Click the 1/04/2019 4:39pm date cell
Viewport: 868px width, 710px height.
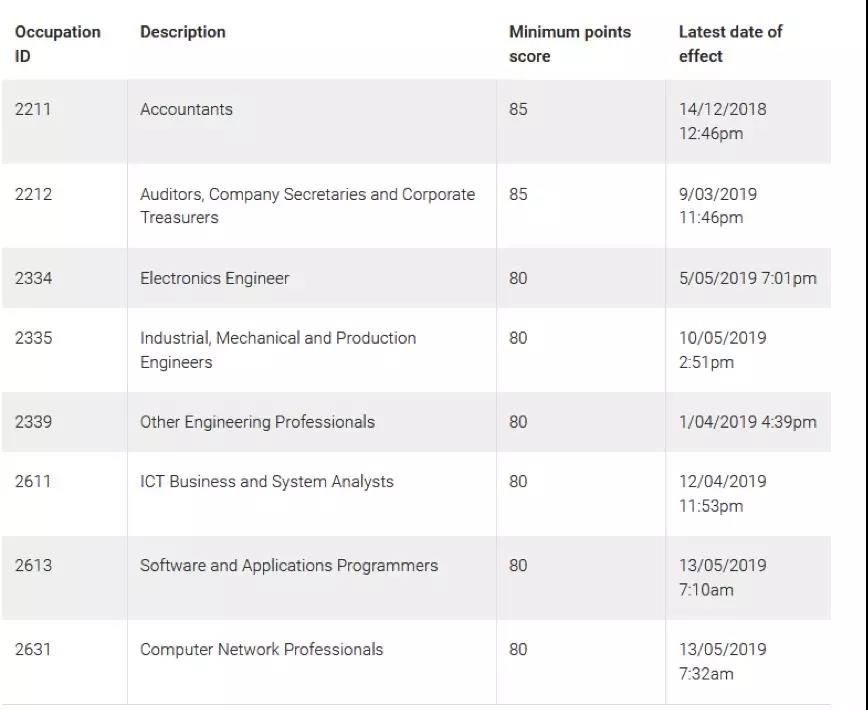[747, 422]
